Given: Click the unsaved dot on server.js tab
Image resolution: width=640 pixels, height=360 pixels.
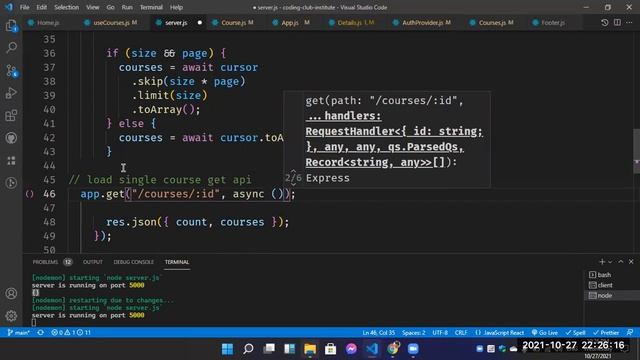Looking at the screenshot, I should pos(200,23).
